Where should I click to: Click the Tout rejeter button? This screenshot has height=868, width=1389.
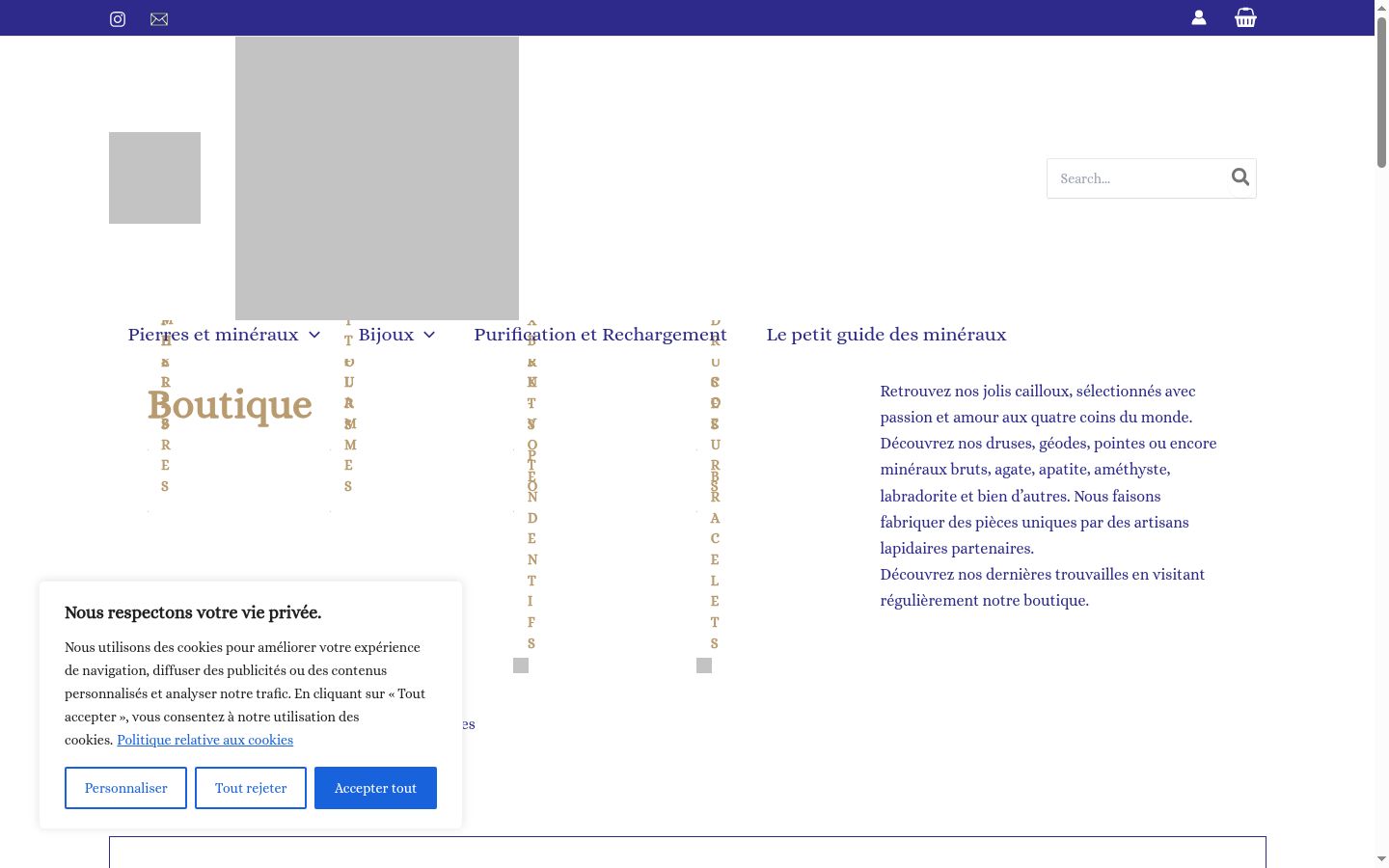click(x=251, y=788)
